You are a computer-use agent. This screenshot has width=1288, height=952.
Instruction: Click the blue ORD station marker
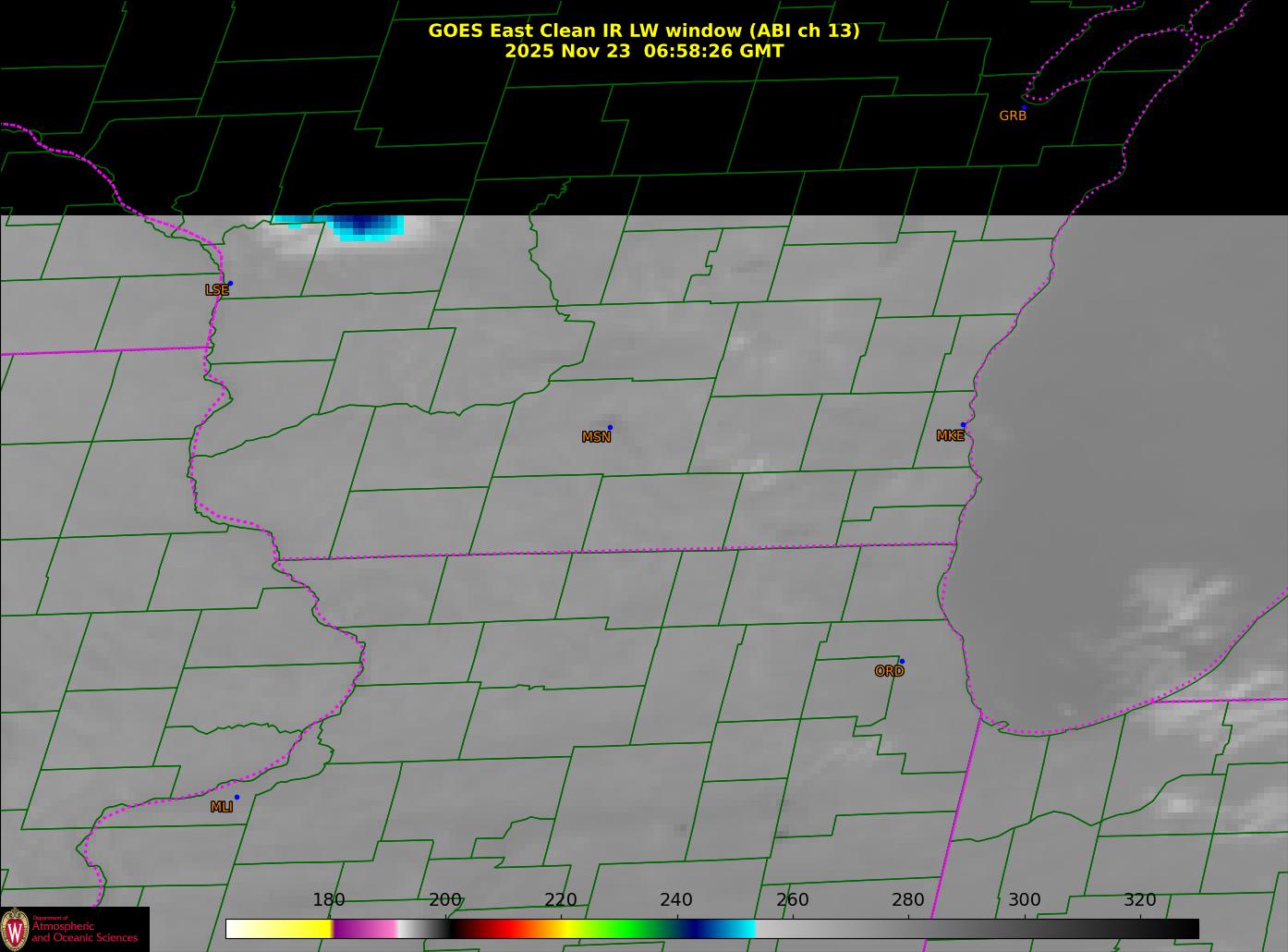pos(902,661)
